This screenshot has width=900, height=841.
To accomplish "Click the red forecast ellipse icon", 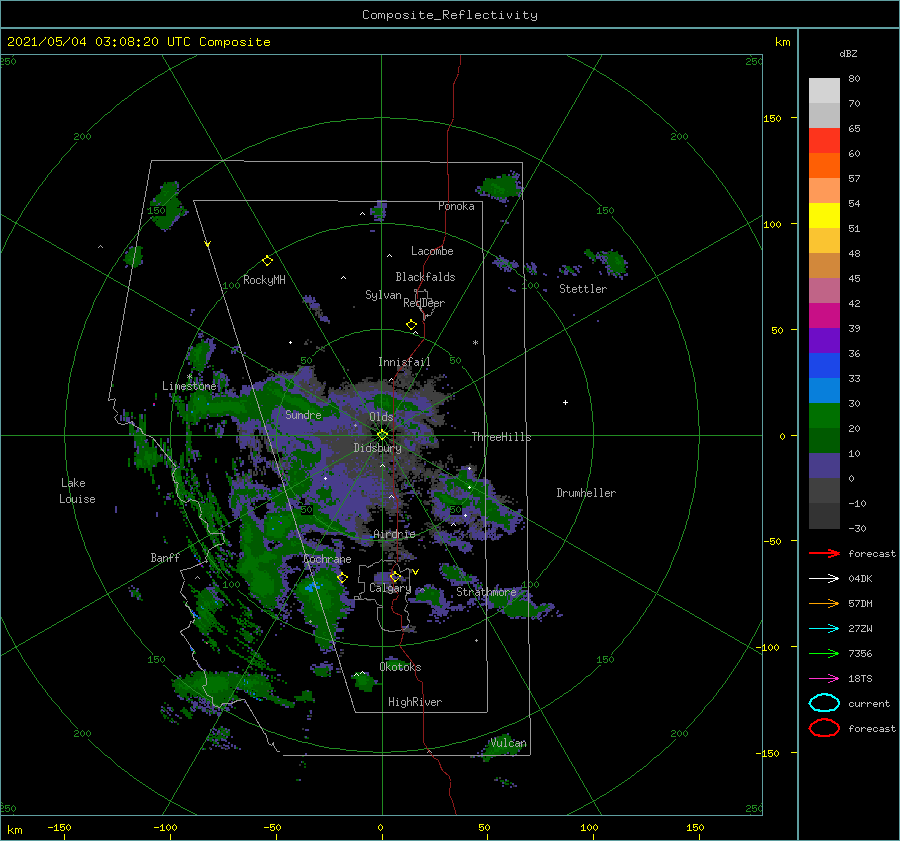I will tap(824, 728).
